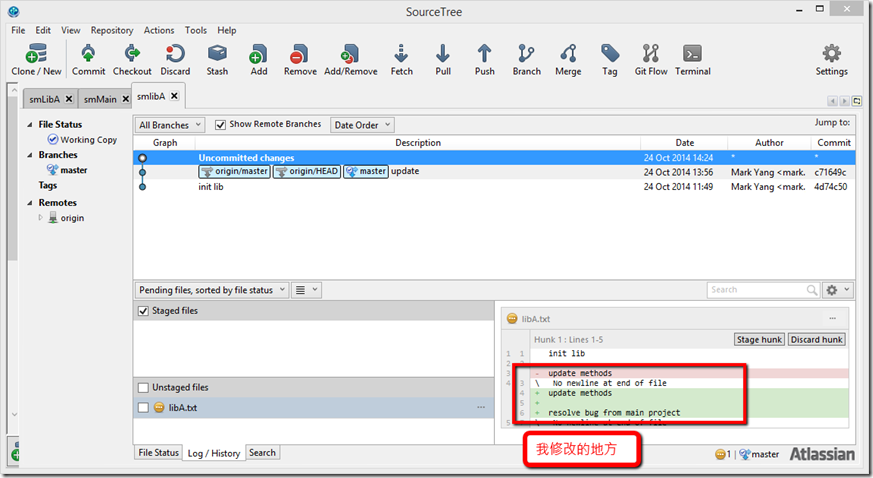Open the diff header ellipsis menu

click(832, 318)
